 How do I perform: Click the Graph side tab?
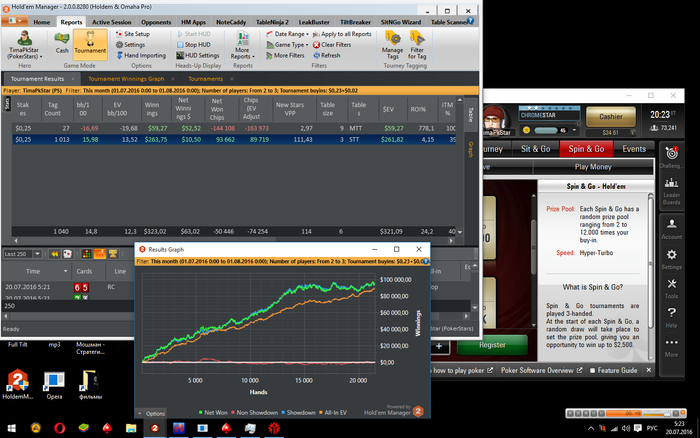471,150
